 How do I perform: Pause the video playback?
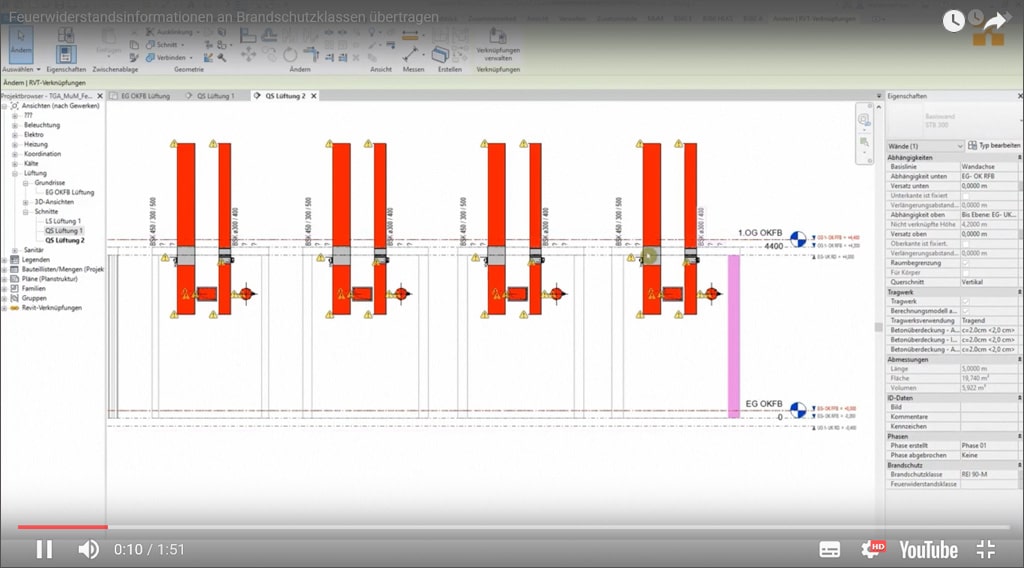click(44, 549)
